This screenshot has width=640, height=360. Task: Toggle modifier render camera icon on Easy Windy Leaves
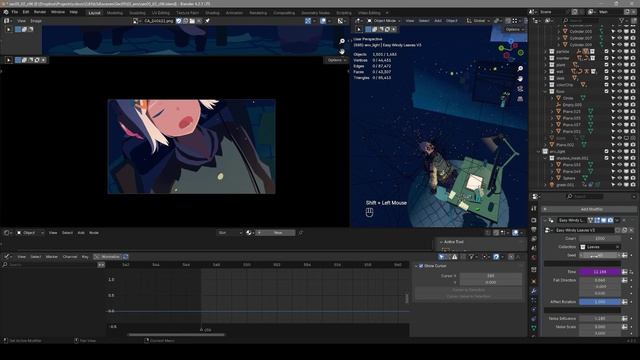point(610,220)
